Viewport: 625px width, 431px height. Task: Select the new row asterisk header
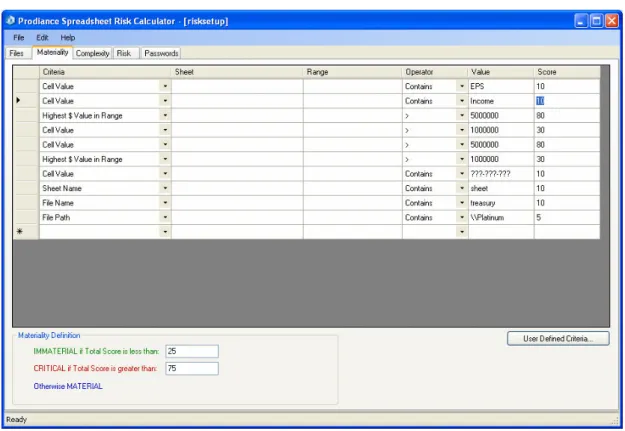coord(26,232)
